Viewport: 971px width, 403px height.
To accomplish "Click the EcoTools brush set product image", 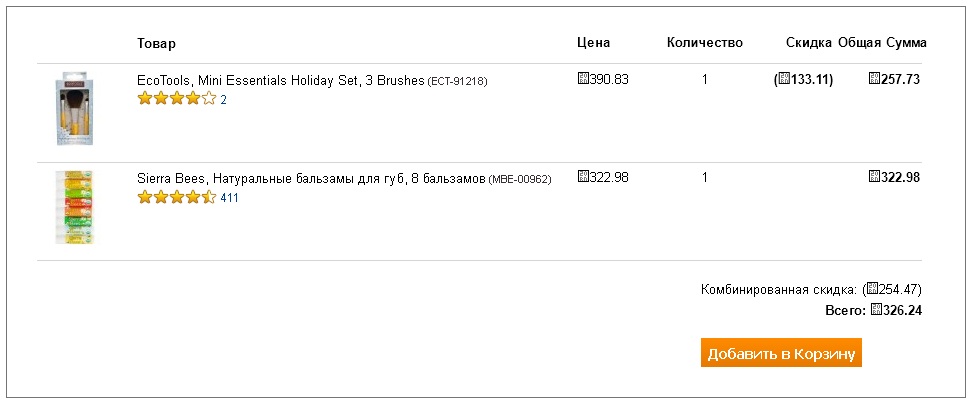I will tap(74, 109).
